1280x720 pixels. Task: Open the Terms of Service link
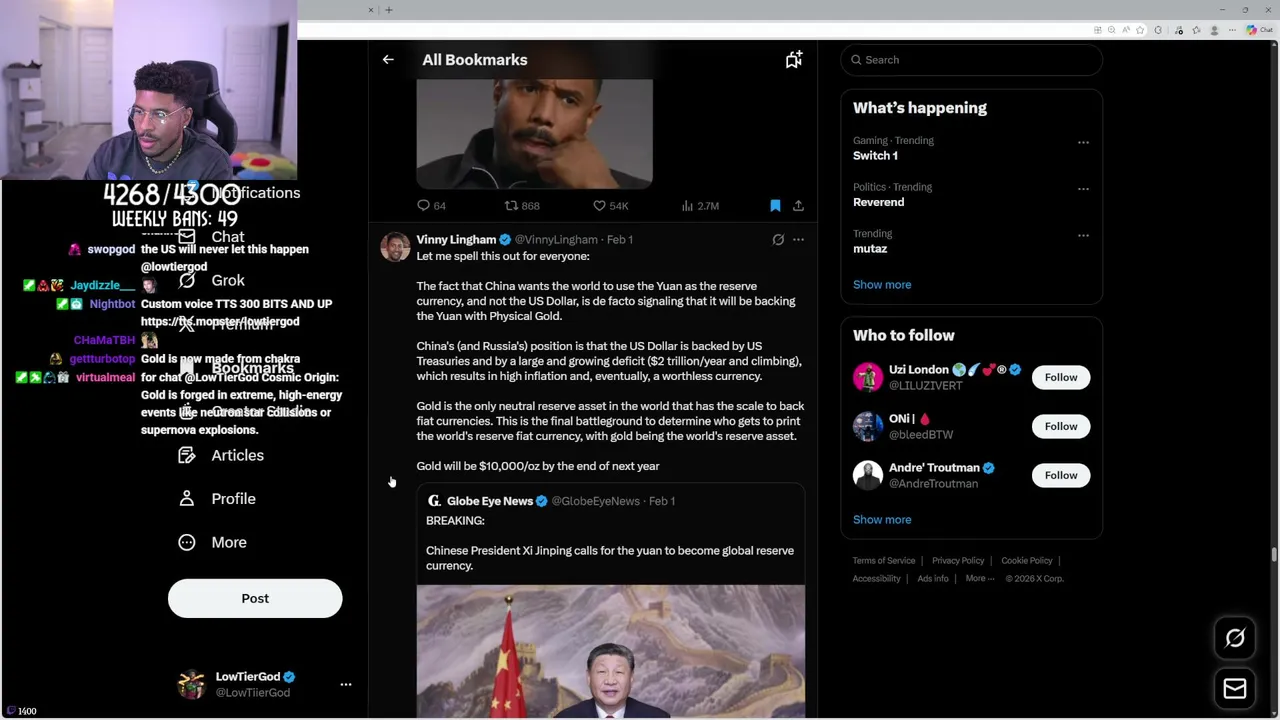(x=884, y=561)
